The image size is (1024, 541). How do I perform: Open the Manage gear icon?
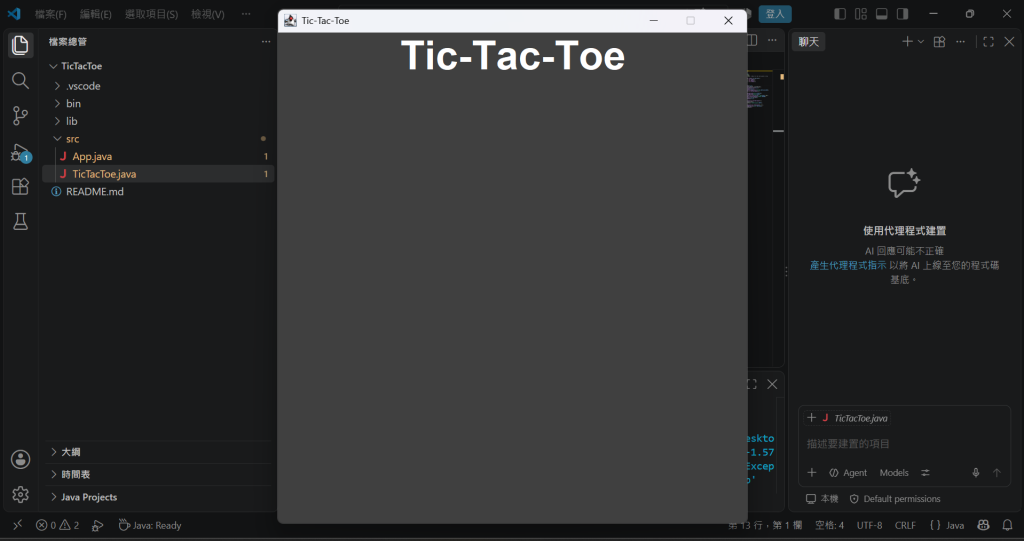pyautogui.click(x=20, y=495)
